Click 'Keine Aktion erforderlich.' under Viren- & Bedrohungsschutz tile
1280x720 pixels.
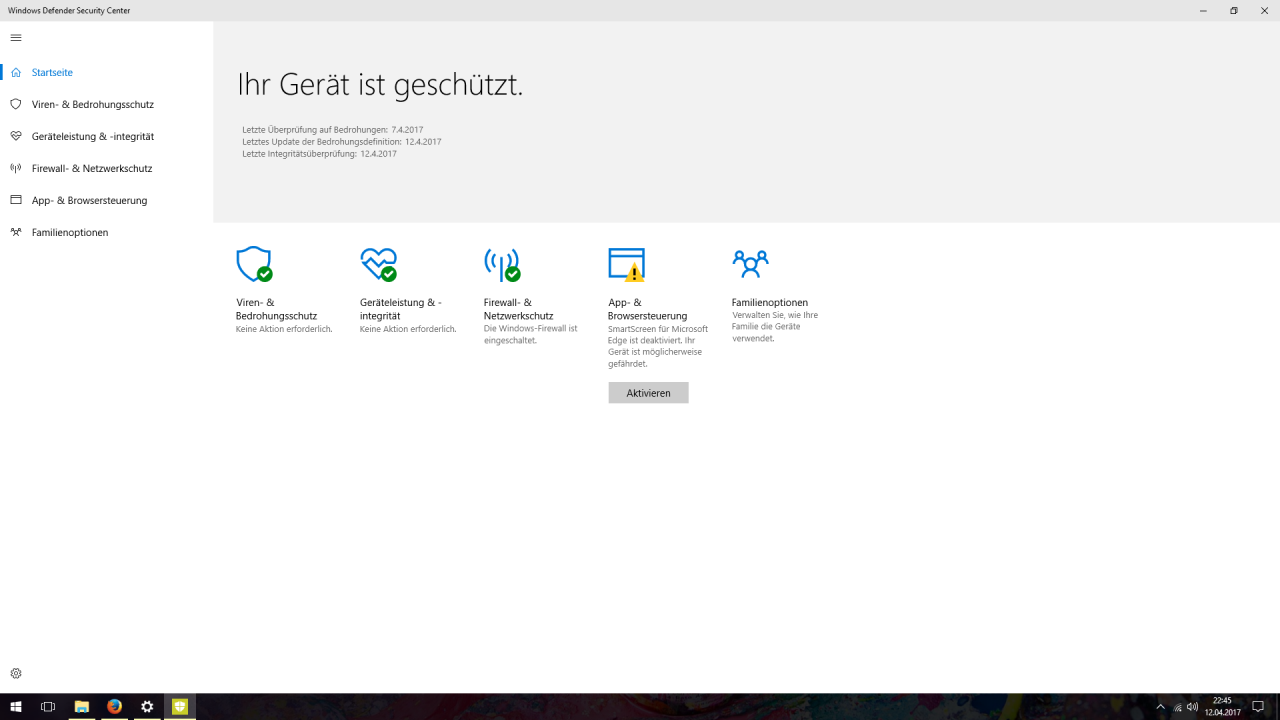284,329
